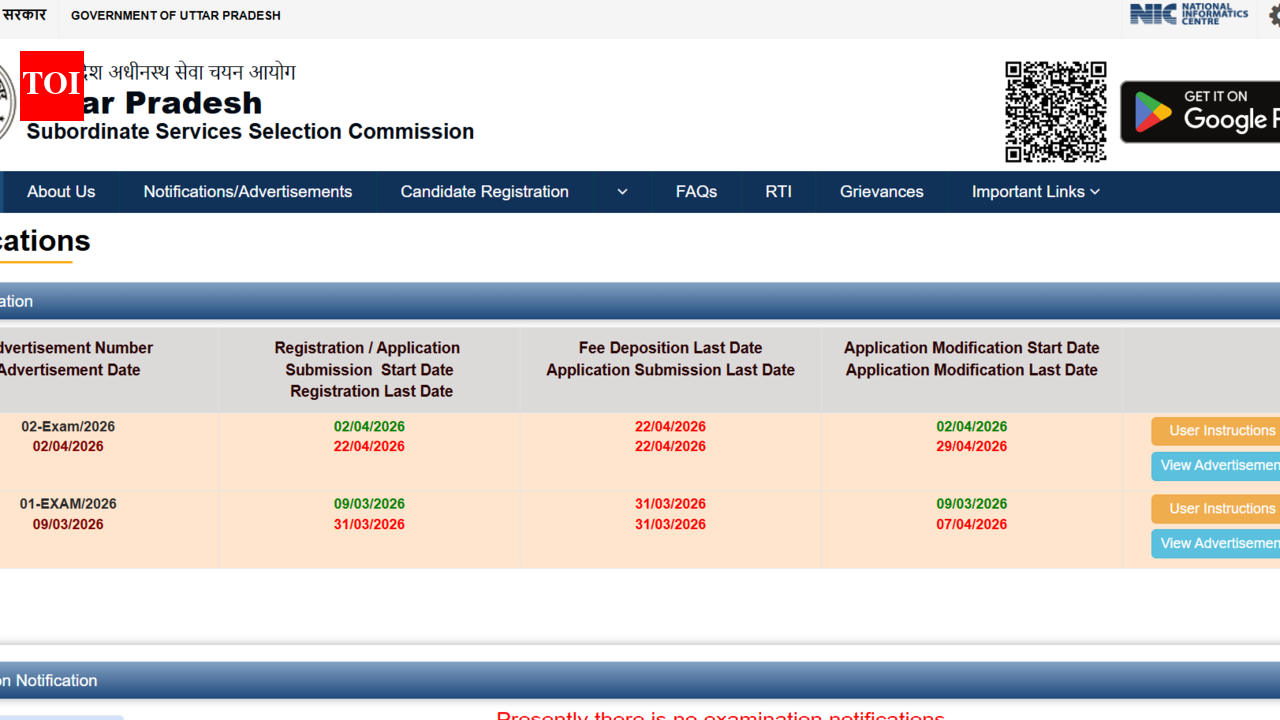
Task: Select Candidate Registration in the navigation bar
Action: coord(484,192)
